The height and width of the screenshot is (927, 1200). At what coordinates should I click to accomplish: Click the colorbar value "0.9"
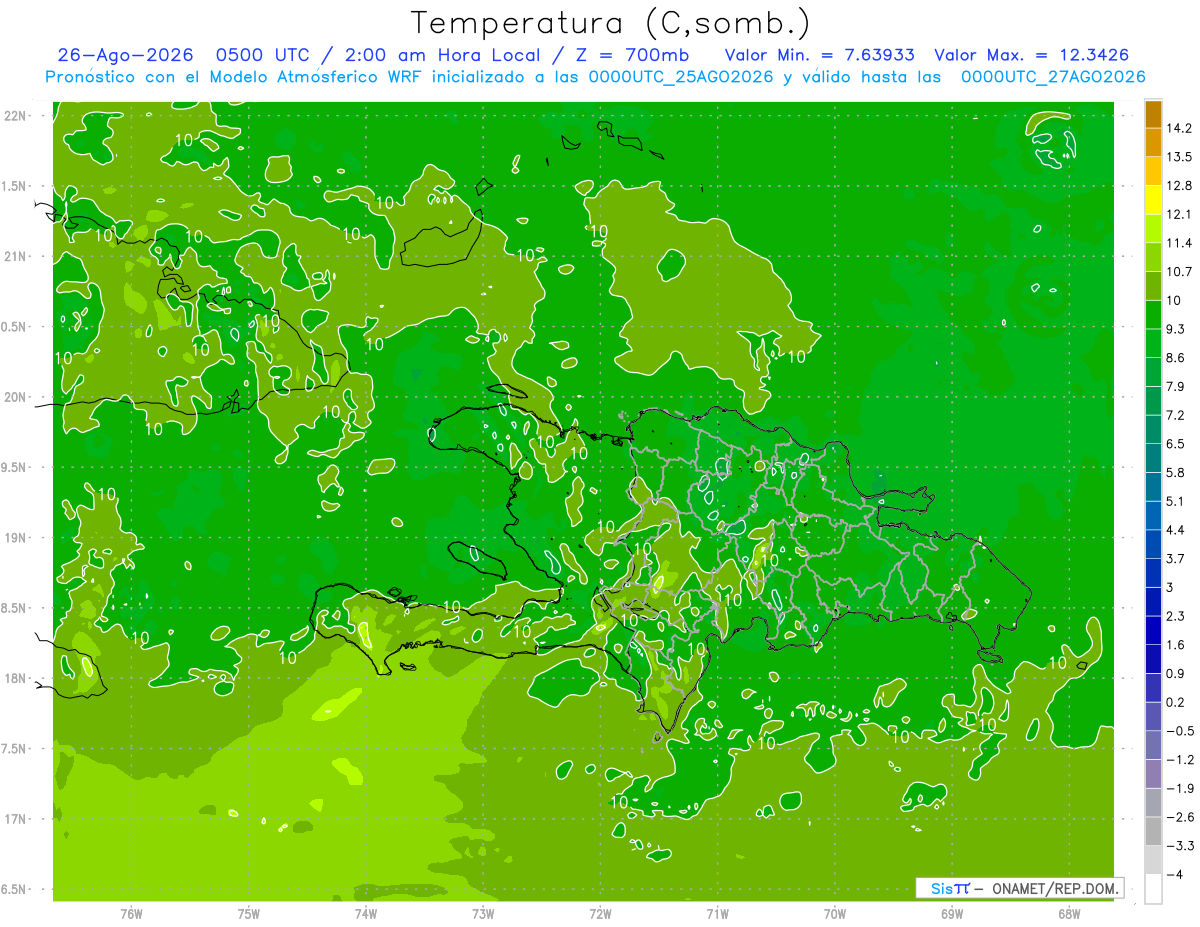(1176, 674)
